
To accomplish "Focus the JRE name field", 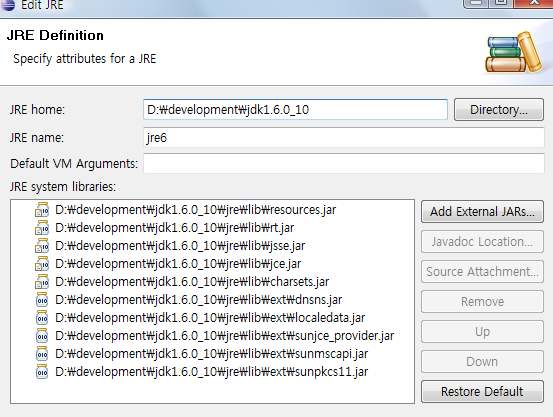I will pyautogui.click(x=344, y=138).
